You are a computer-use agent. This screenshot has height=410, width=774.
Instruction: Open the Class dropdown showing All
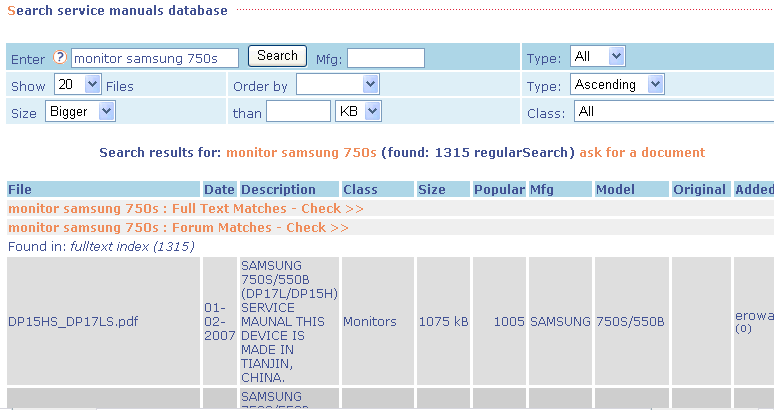(x=674, y=112)
